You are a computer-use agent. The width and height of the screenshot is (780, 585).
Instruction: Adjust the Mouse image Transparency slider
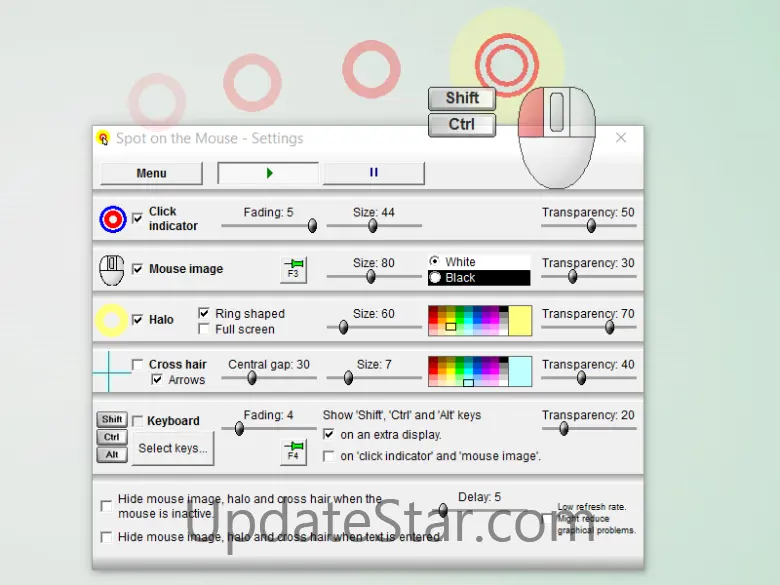click(x=588, y=276)
